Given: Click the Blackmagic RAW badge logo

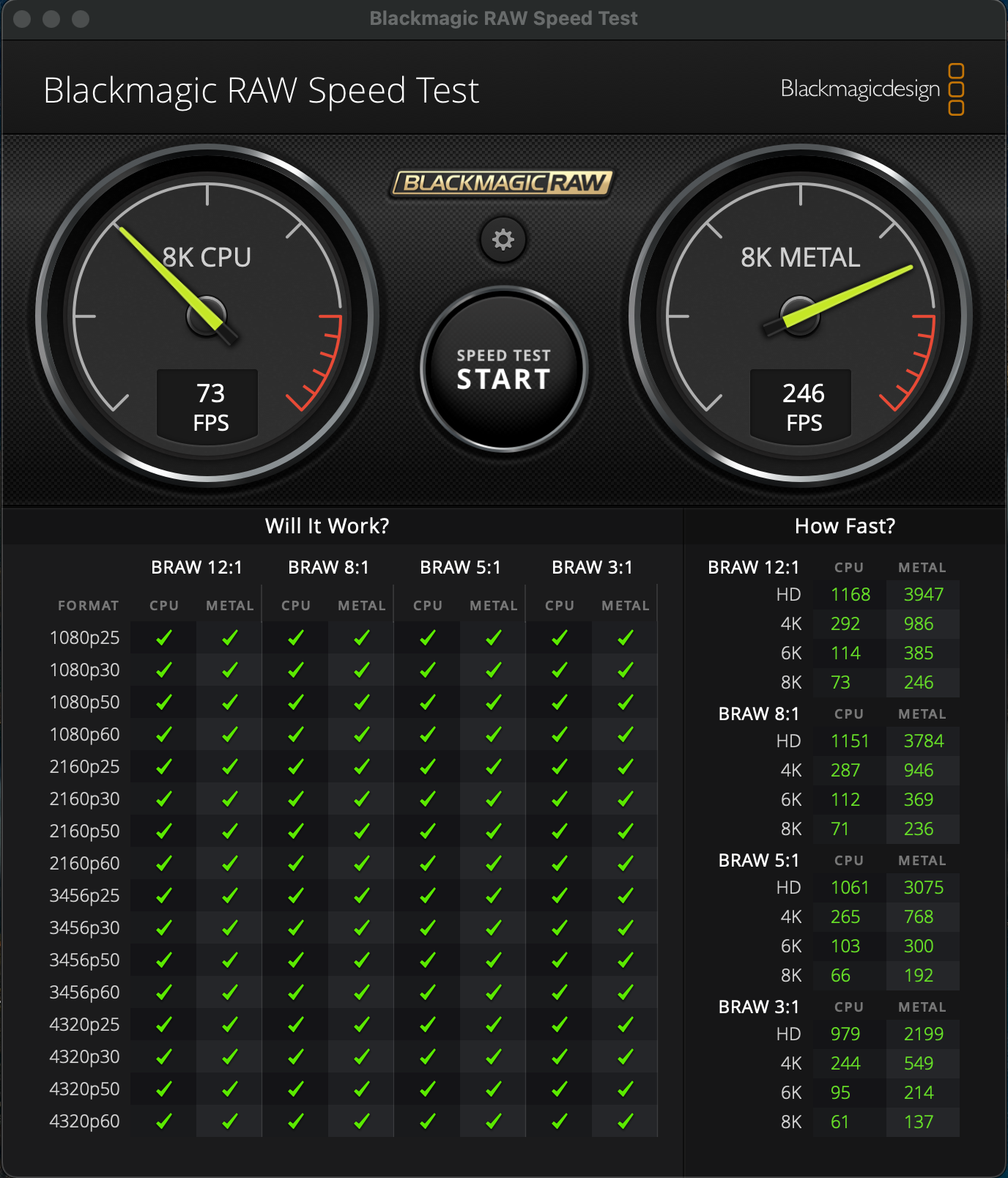Looking at the screenshot, I should coord(503,182).
